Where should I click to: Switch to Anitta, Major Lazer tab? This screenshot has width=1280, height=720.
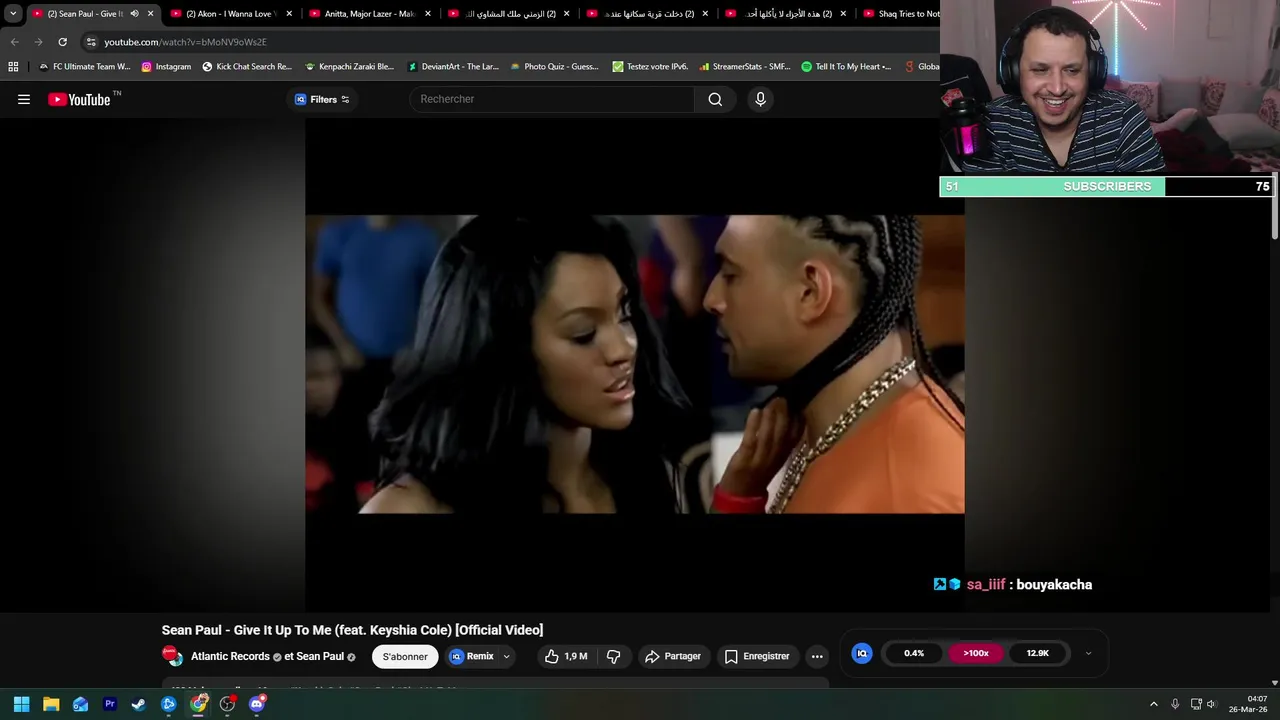coord(369,14)
